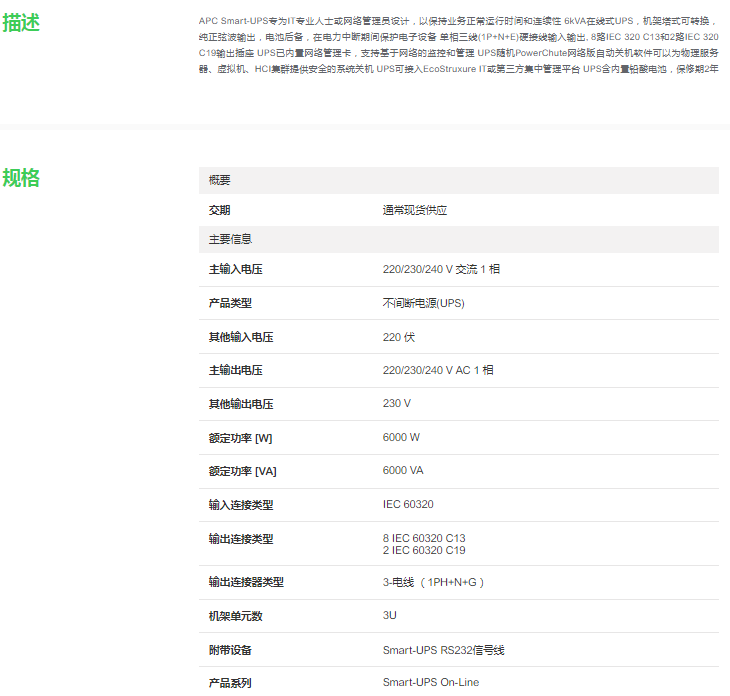
Task: Click the 不间断电源(UPS) product type value
Action: (x=423, y=303)
